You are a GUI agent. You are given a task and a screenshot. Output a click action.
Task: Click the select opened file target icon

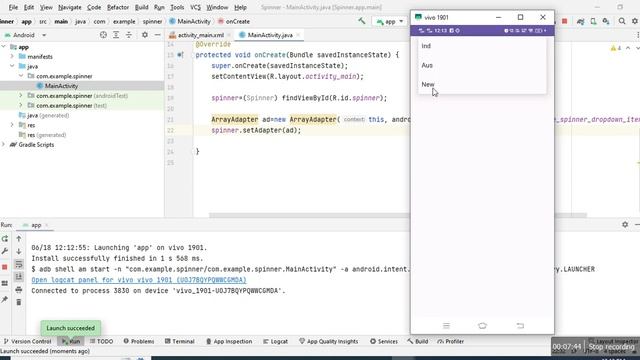103,35
